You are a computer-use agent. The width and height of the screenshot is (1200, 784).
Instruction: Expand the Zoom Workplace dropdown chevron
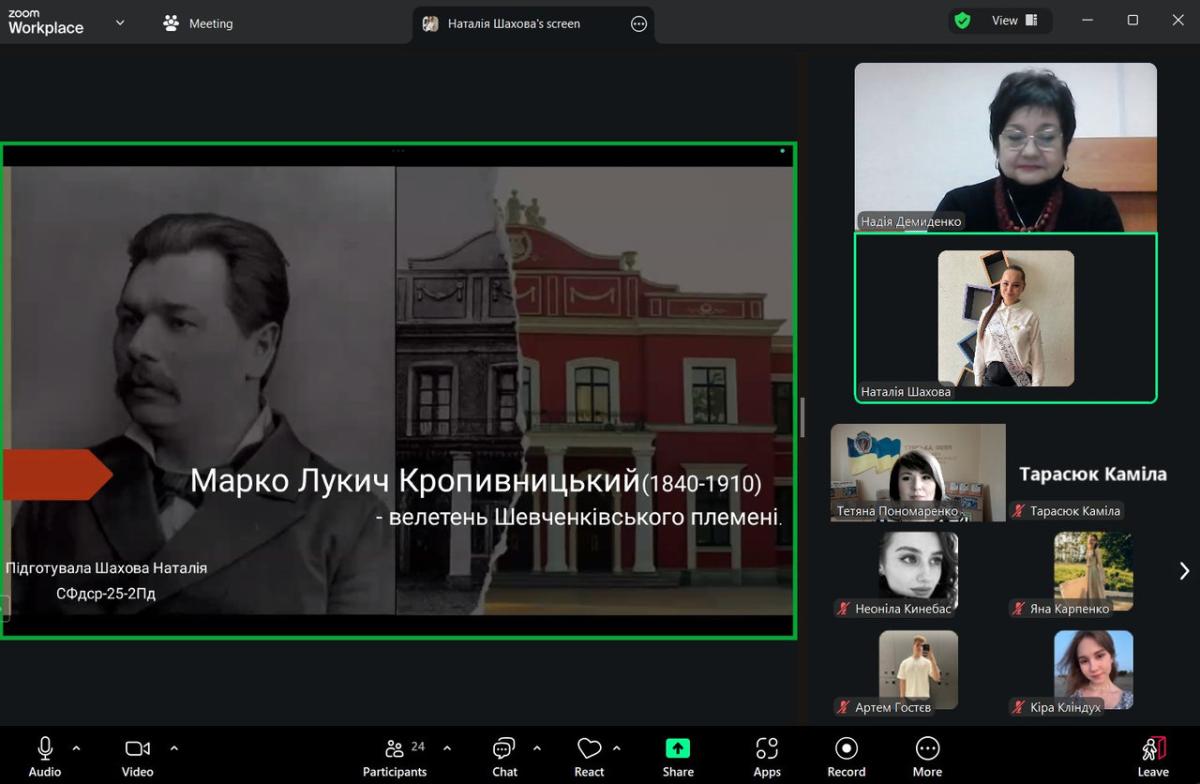(x=120, y=22)
